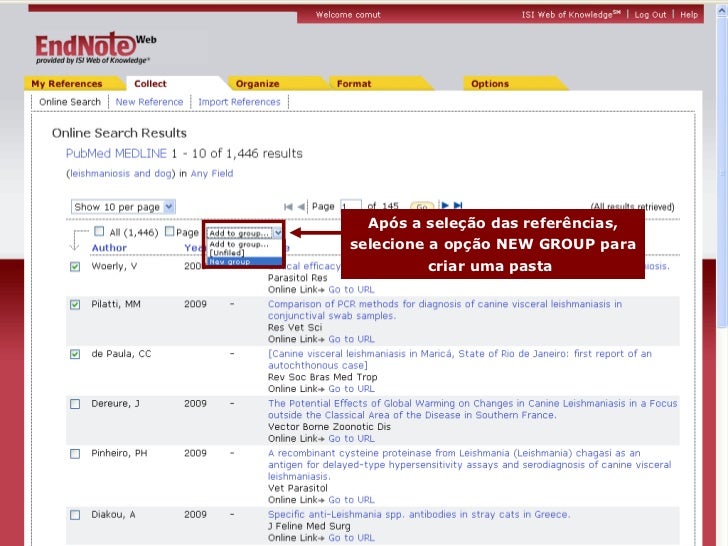This screenshot has height=546, width=728.
Task: Open Go to URL for Vector Borne Zoonotic Dis
Action: pos(351,439)
